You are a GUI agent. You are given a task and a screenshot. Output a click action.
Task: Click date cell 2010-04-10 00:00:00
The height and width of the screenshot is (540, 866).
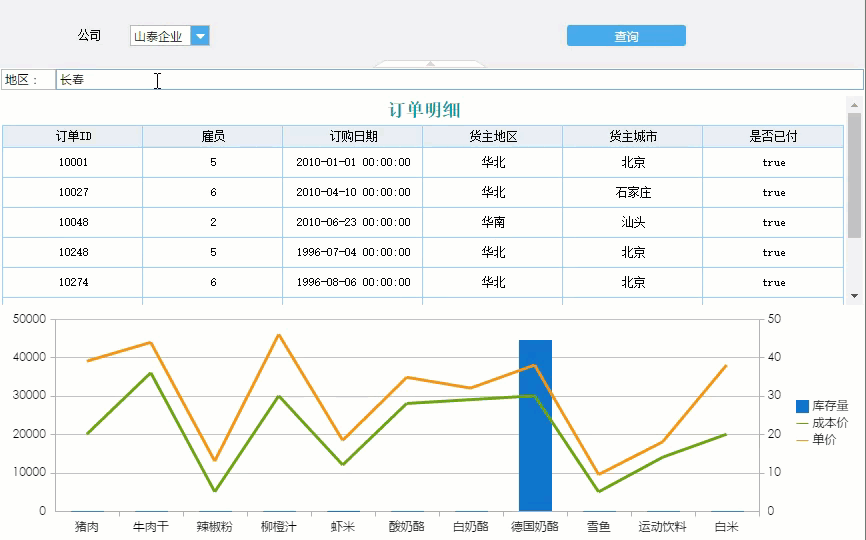(353, 192)
